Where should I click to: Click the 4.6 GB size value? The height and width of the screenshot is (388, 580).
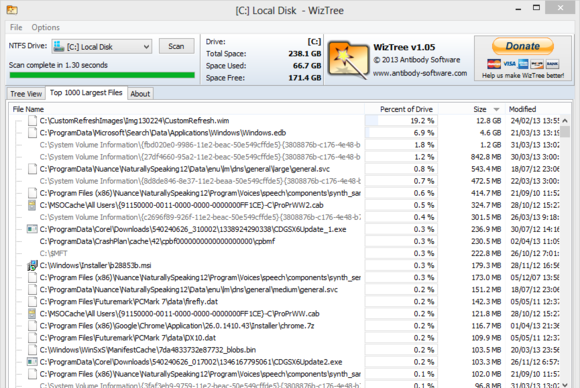pos(490,133)
